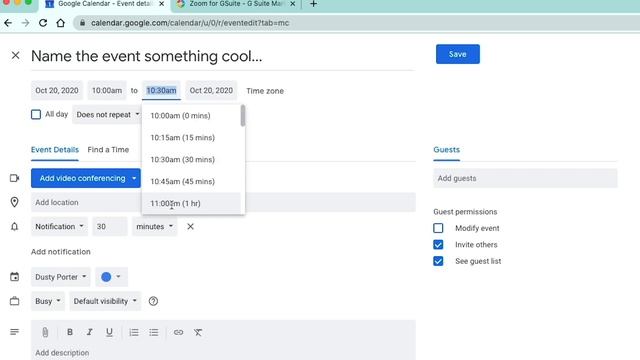Open the Default visibility dropdown
This screenshot has width=640, height=360.
pos(105,301)
